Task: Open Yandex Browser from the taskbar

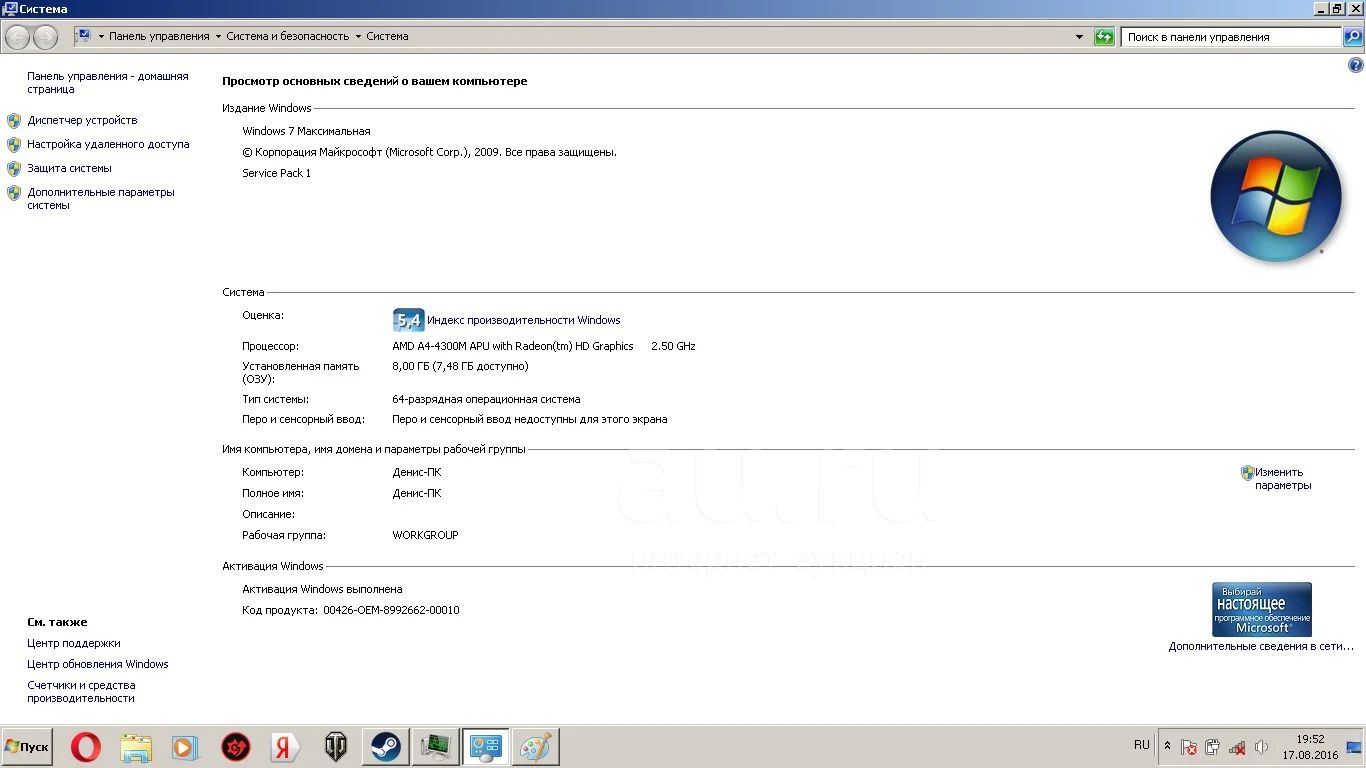Action: point(286,747)
